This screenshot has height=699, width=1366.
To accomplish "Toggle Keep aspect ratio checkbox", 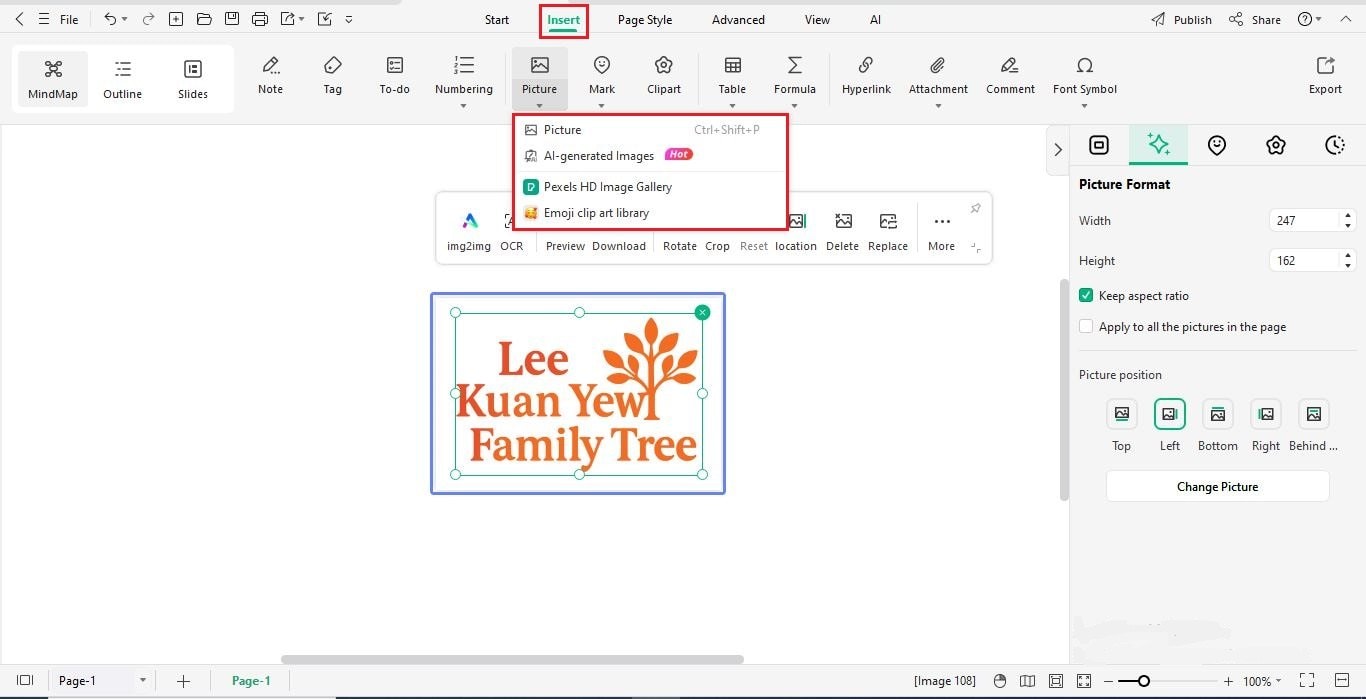I will pyautogui.click(x=1086, y=296).
